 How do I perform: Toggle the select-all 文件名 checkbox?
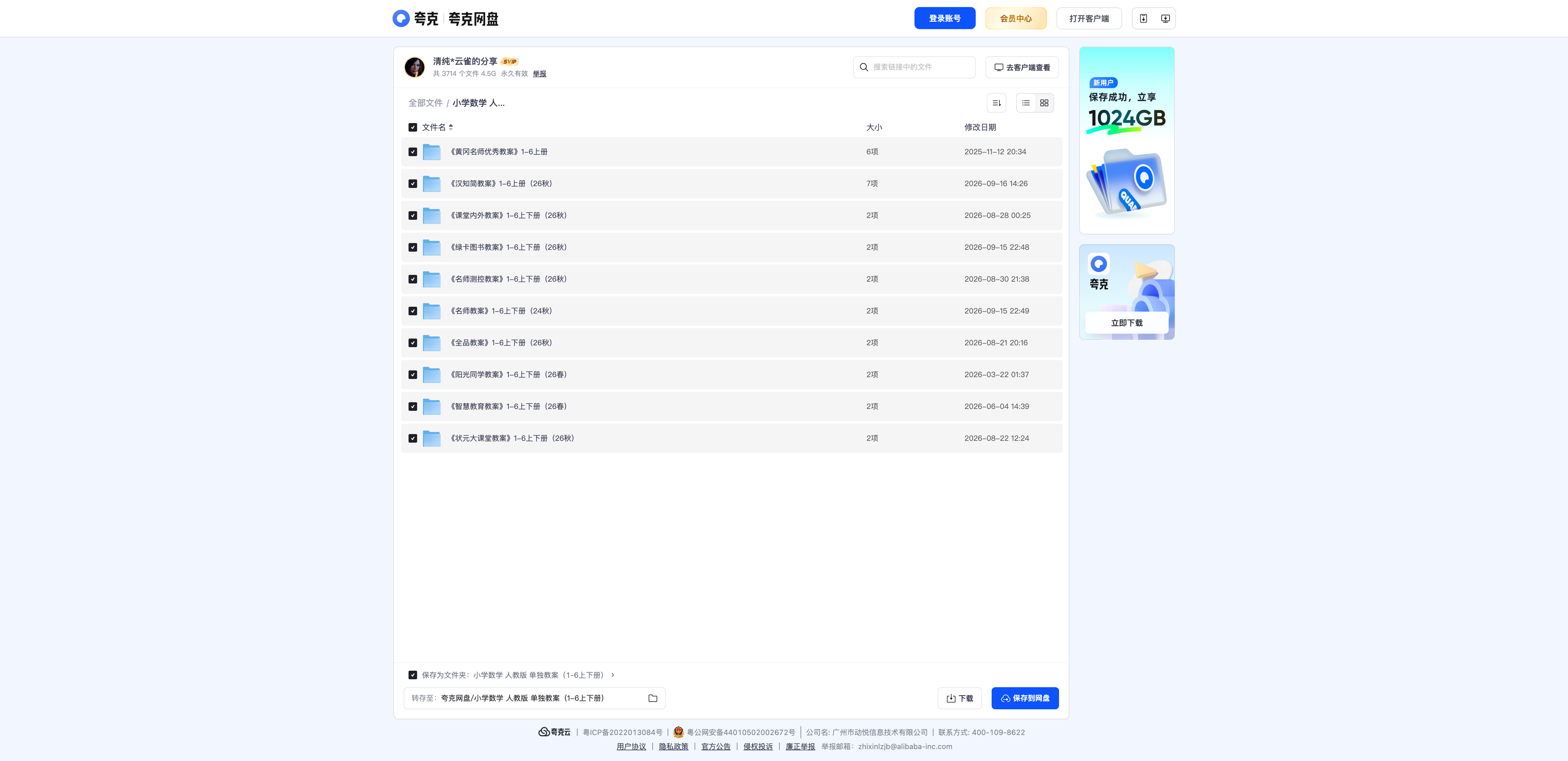[x=413, y=127]
